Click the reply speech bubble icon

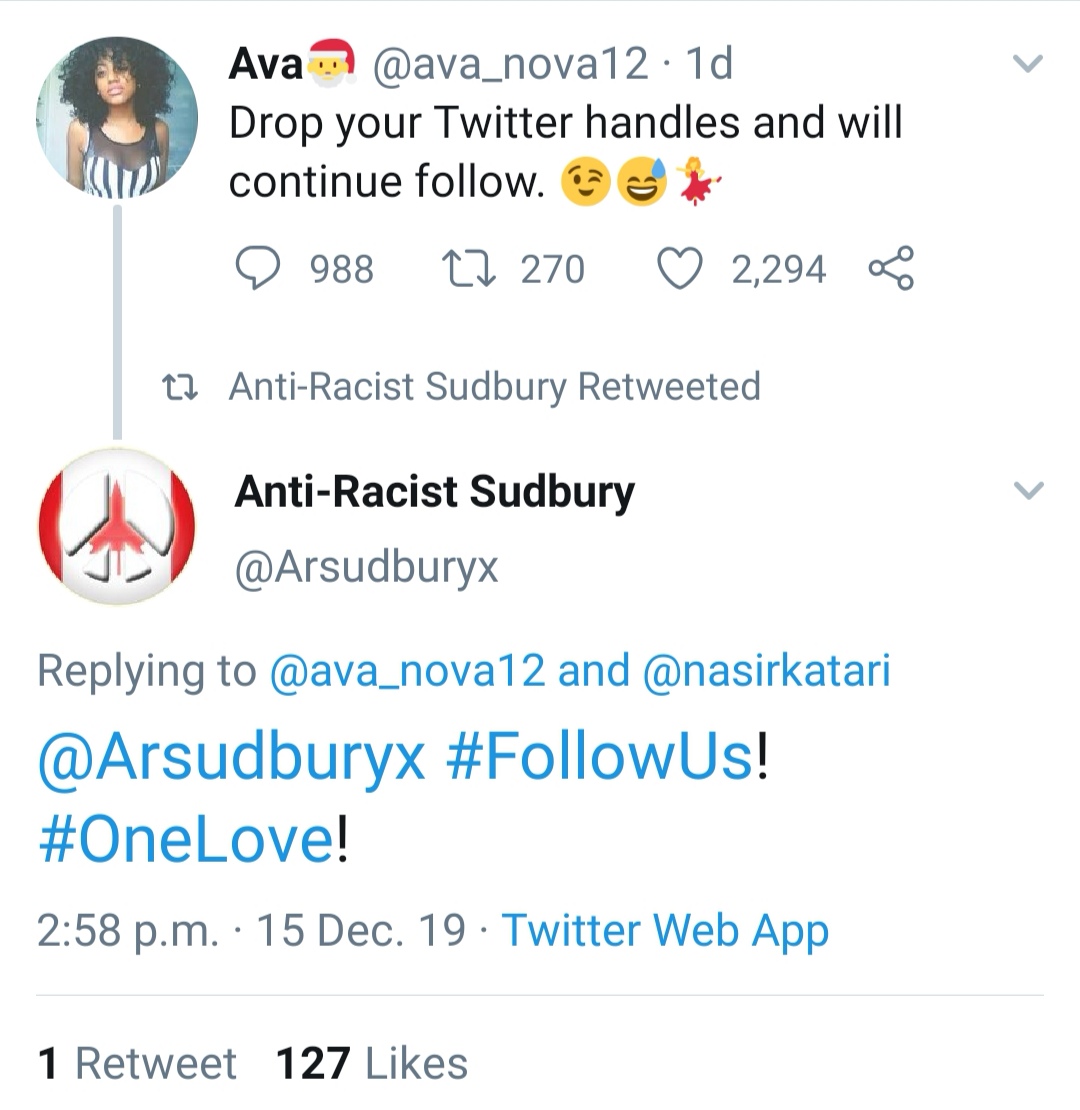[x=259, y=269]
